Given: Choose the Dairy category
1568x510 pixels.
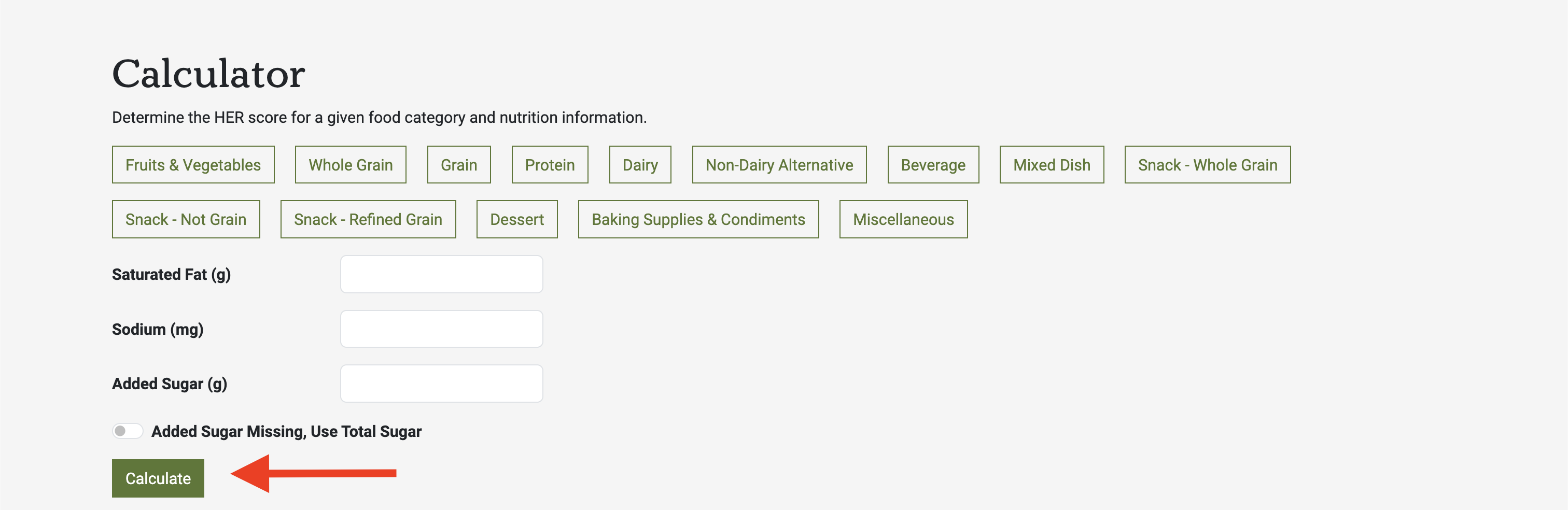Looking at the screenshot, I should pos(640,165).
